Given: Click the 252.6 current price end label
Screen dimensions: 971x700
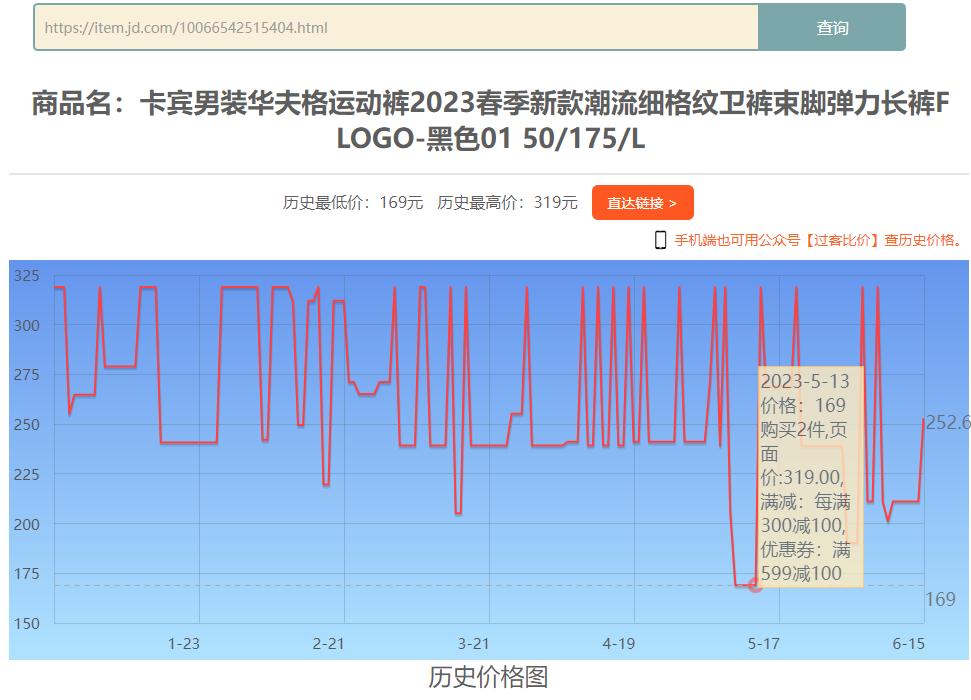Looking at the screenshot, I should click(947, 423).
